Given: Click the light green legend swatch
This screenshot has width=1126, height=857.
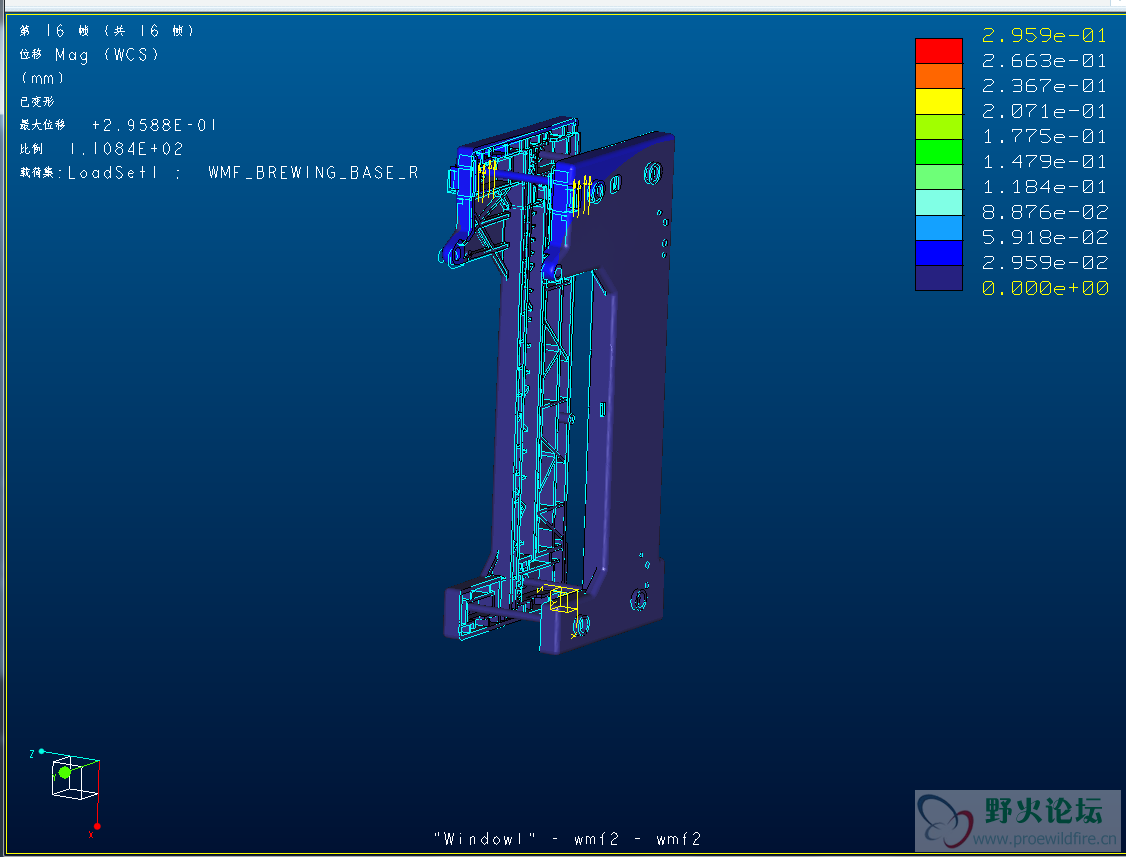Looking at the screenshot, I should click(x=939, y=177).
